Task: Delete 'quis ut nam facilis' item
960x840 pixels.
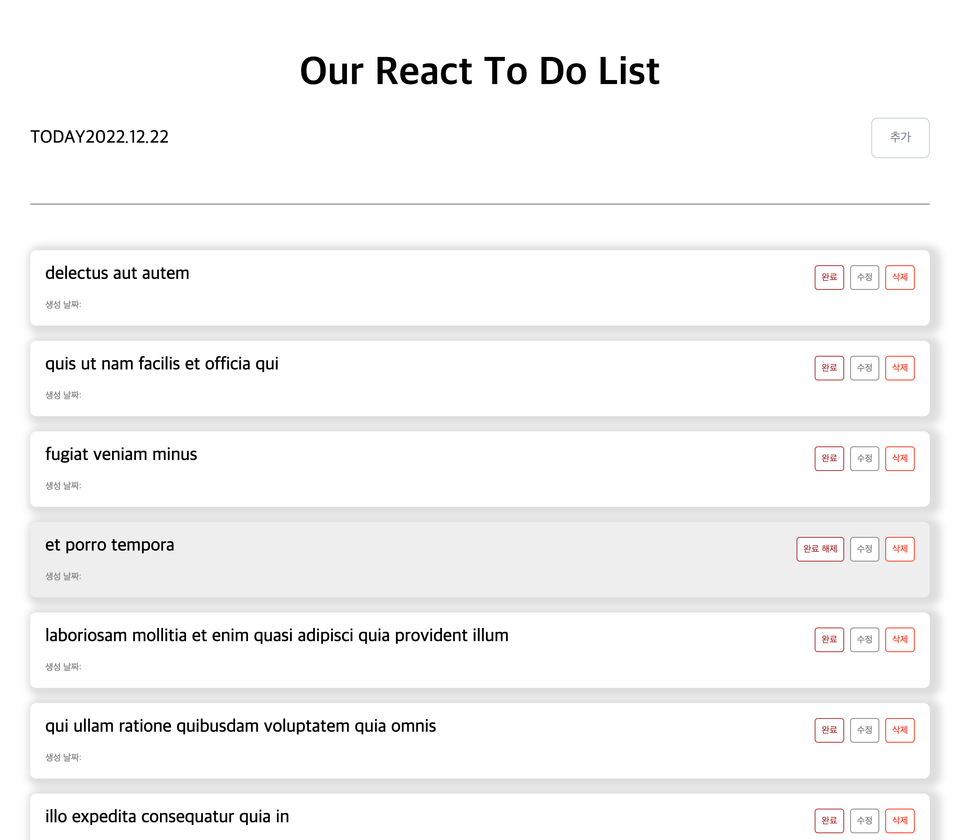Action: [900, 368]
